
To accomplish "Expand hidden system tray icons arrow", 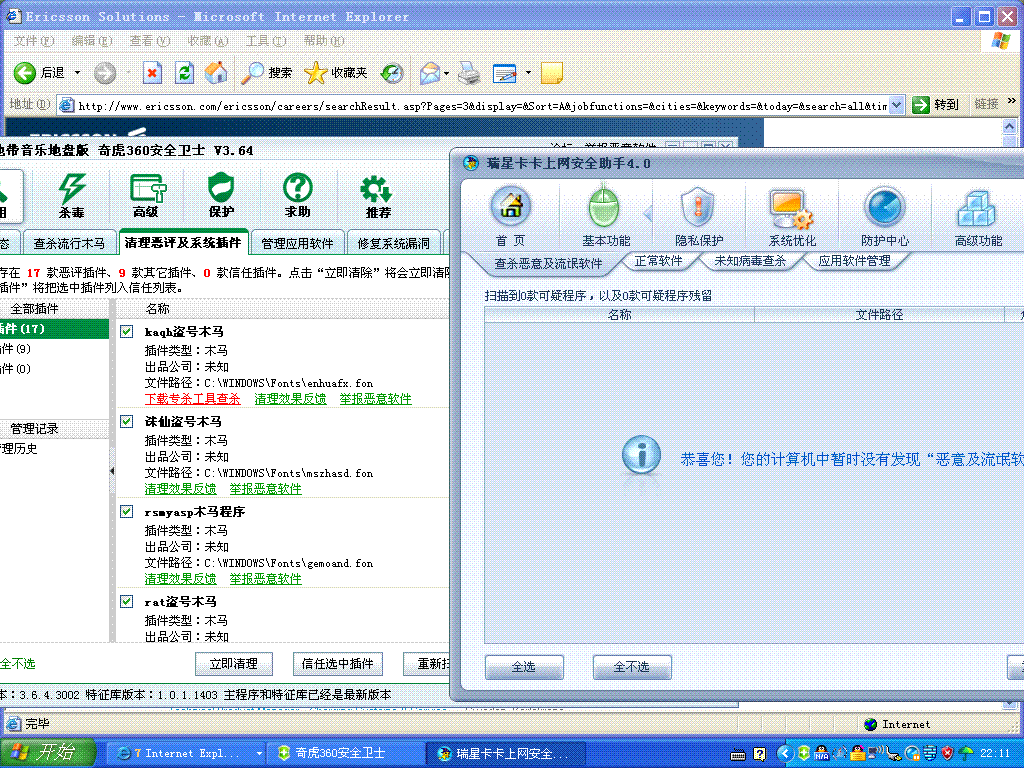I will click(x=784, y=753).
